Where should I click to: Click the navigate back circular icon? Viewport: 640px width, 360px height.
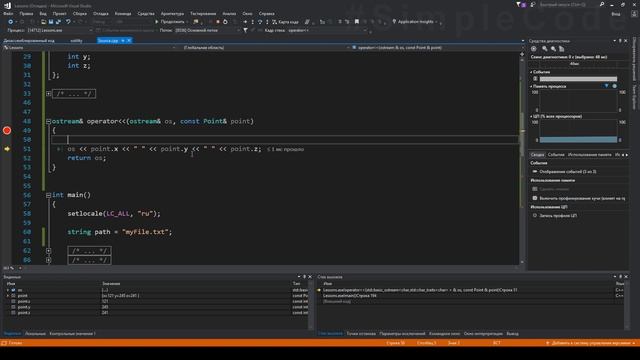[11, 22]
